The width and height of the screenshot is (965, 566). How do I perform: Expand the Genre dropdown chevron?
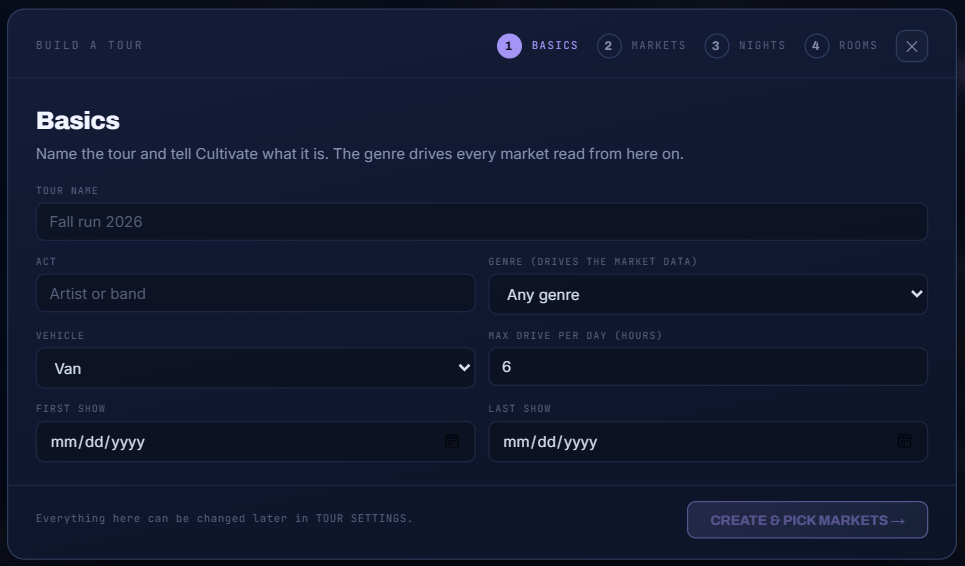click(x=916, y=294)
